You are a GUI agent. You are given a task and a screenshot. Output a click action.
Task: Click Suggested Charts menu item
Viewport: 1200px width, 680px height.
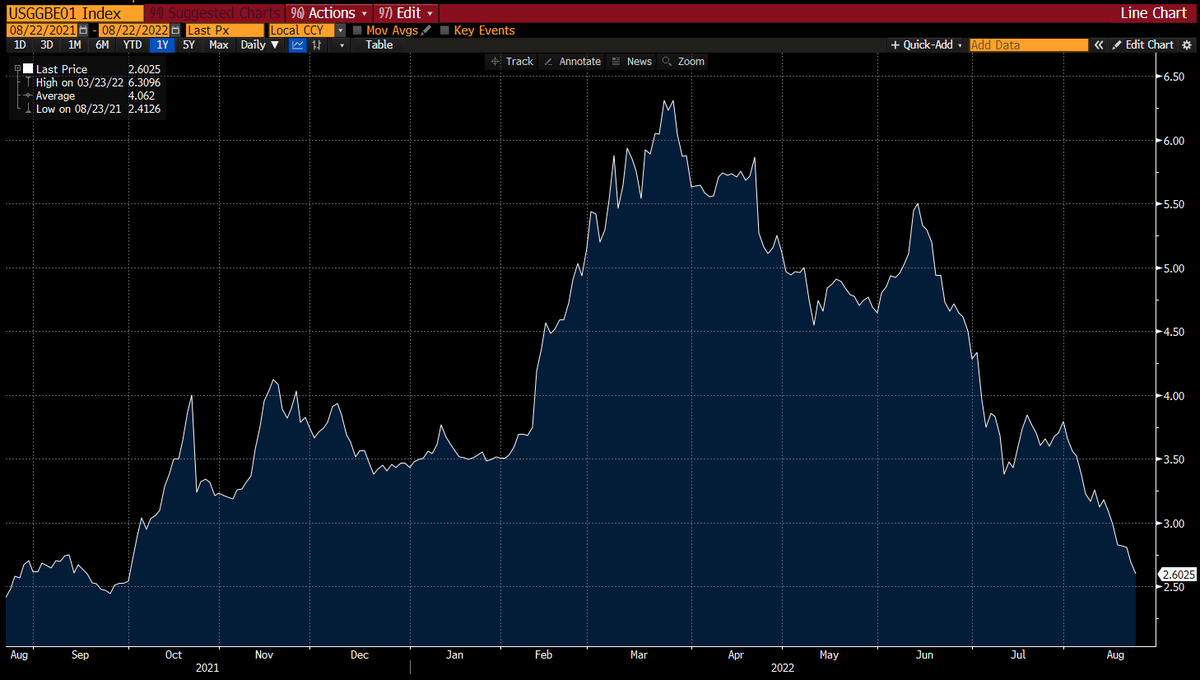(x=216, y=13)
